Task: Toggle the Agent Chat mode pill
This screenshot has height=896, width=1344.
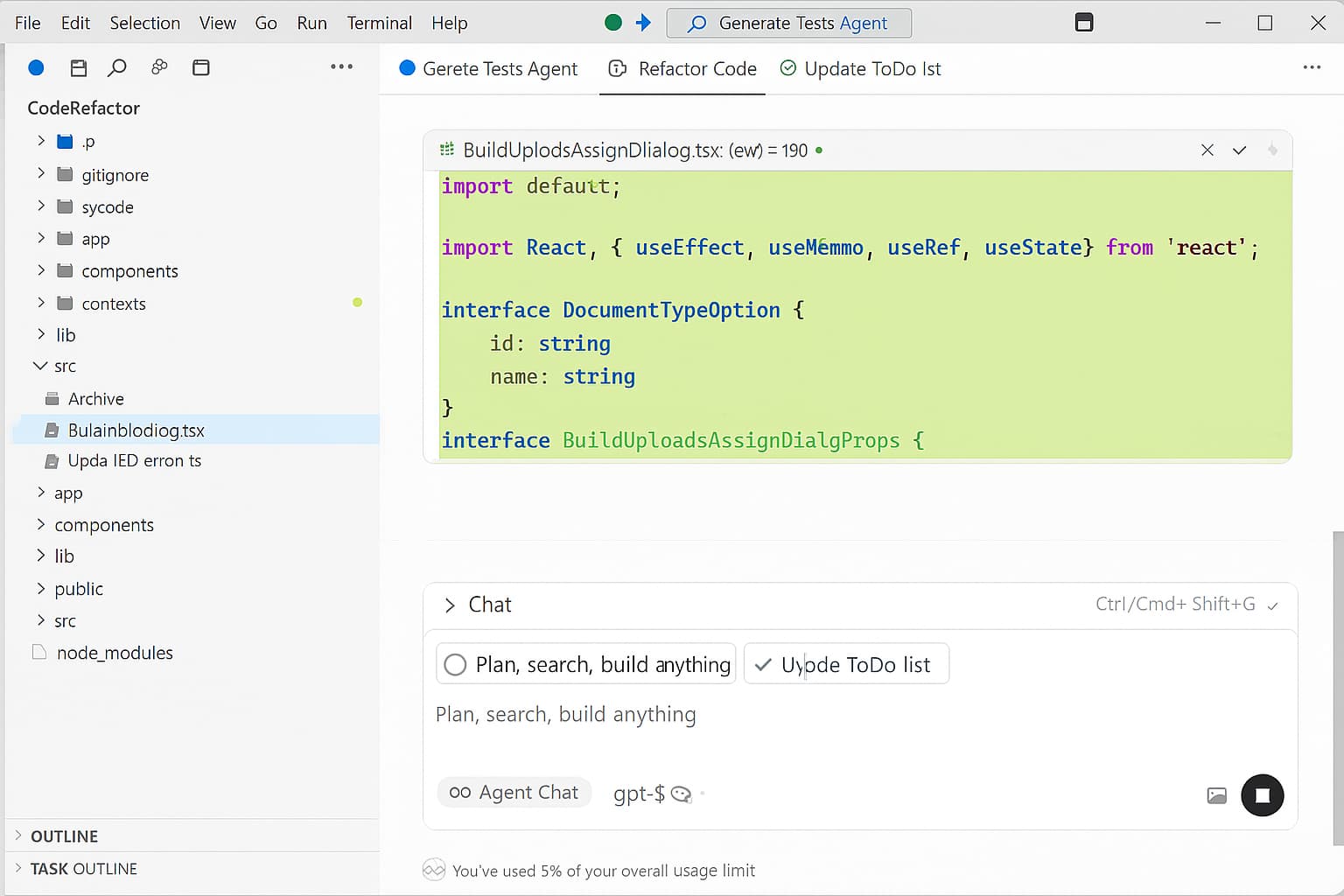Action: [514, 793]
